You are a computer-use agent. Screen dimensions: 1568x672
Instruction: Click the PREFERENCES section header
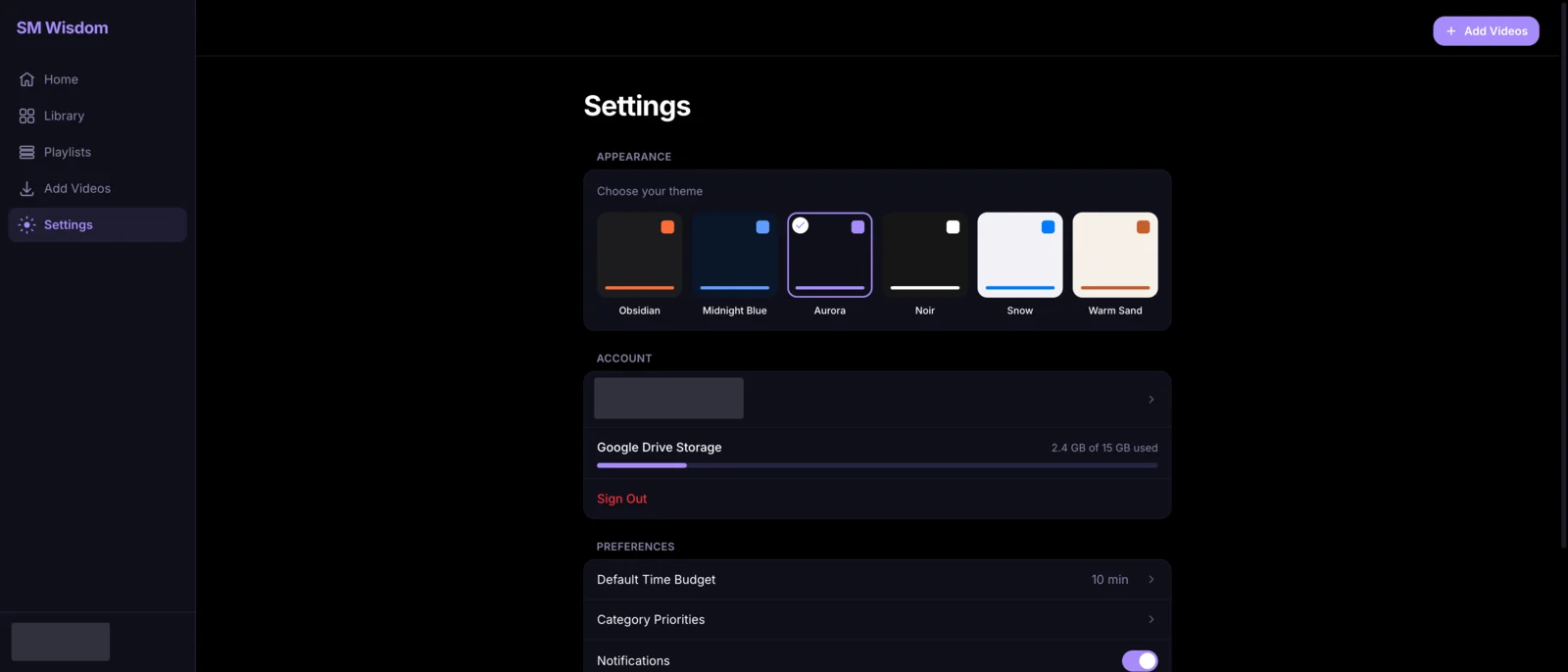point(635,547)
